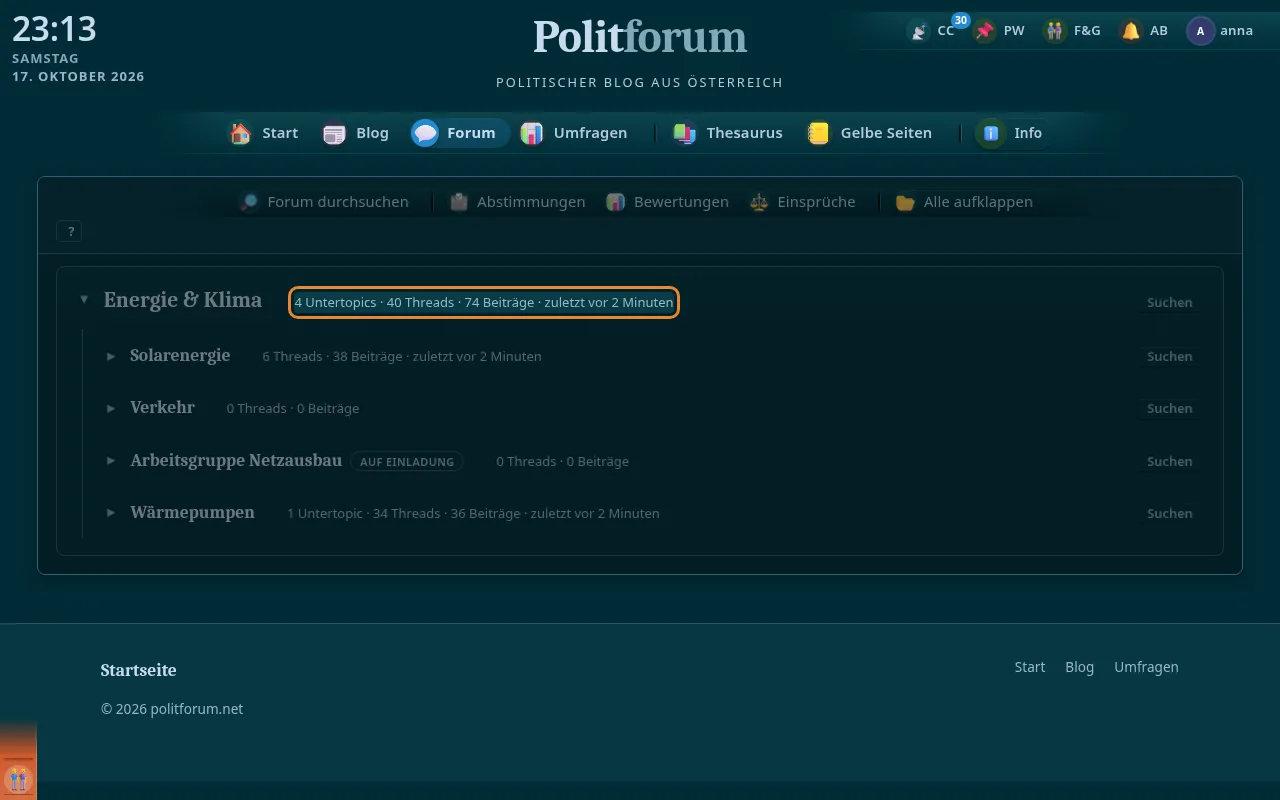Click the widget in the bottom-left corner
The height and width of the screenshot is (800, 1280).
tap(18, 778)
